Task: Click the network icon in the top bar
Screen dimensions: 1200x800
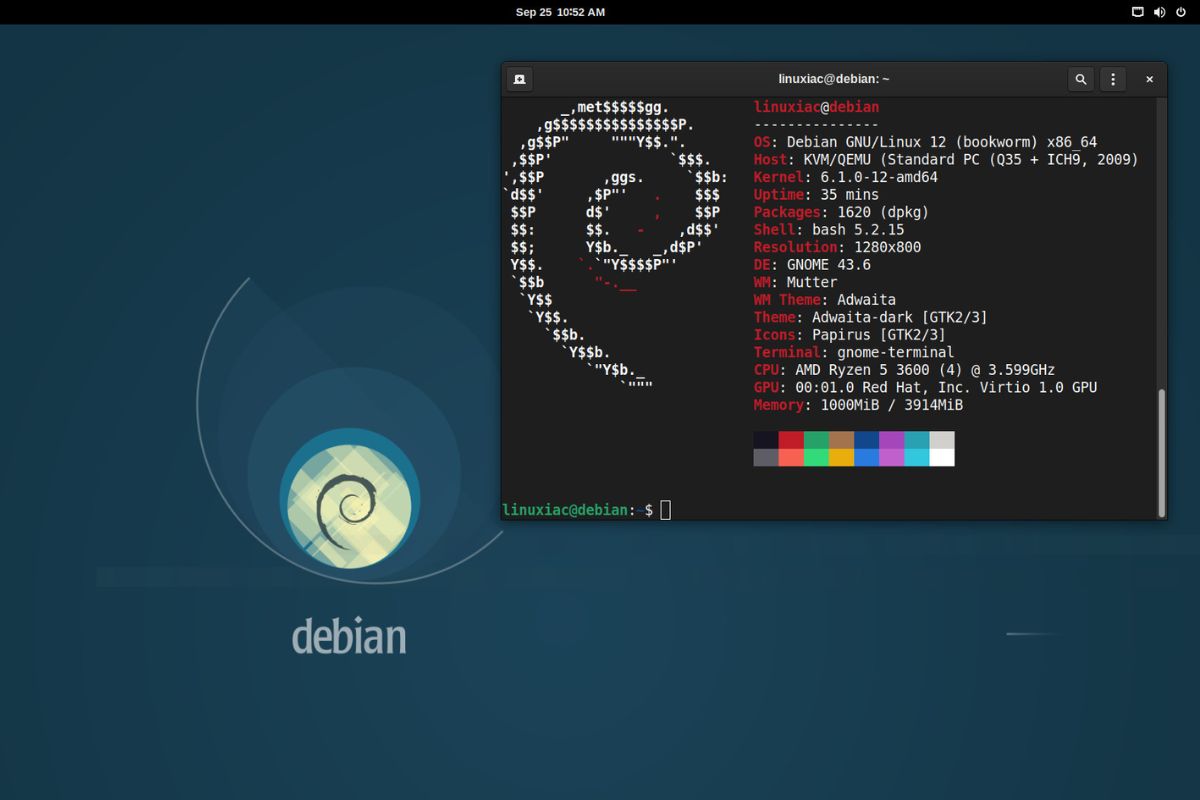Action: click(x=1137, y=12)
